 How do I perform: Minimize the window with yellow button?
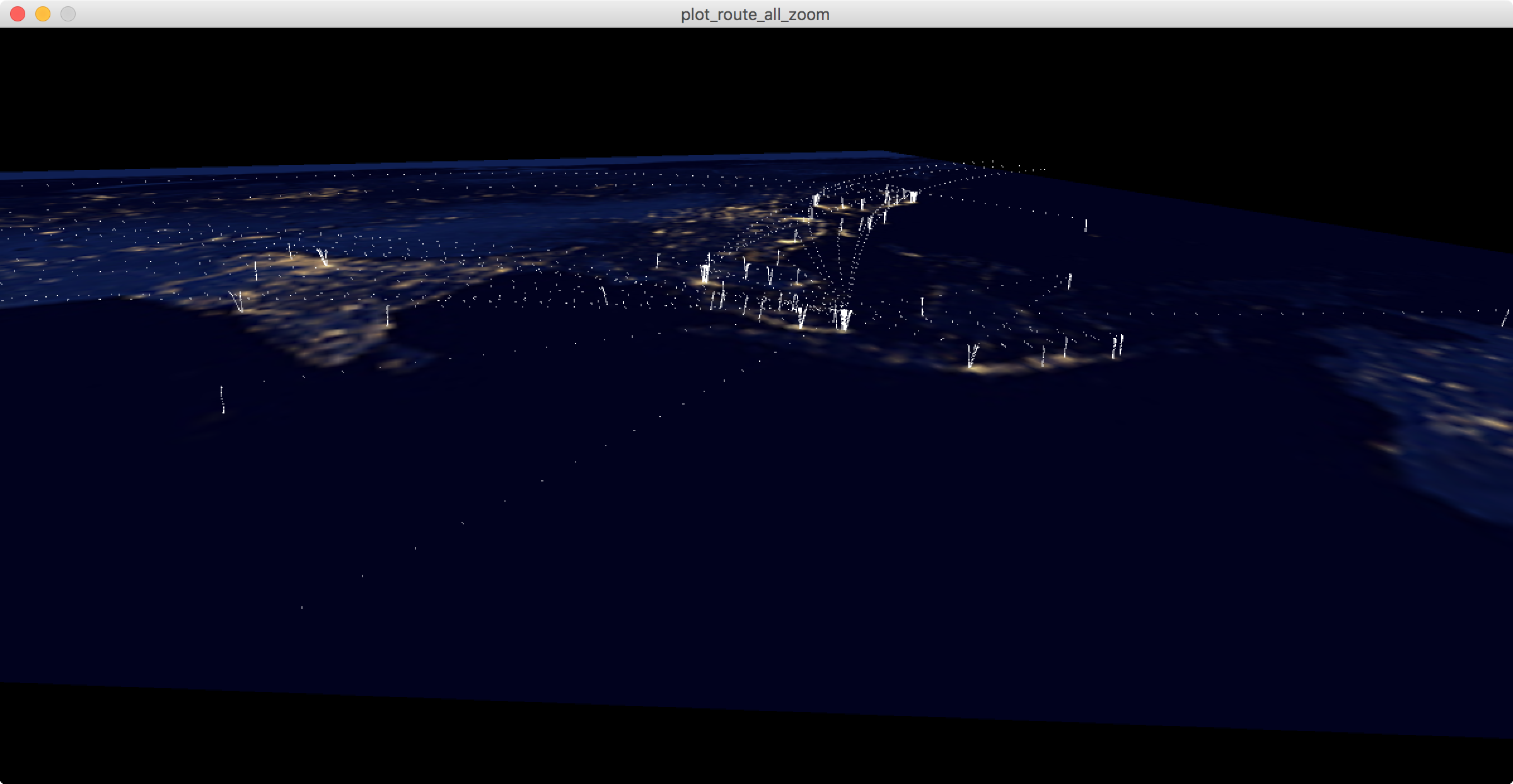pos(43,14)
